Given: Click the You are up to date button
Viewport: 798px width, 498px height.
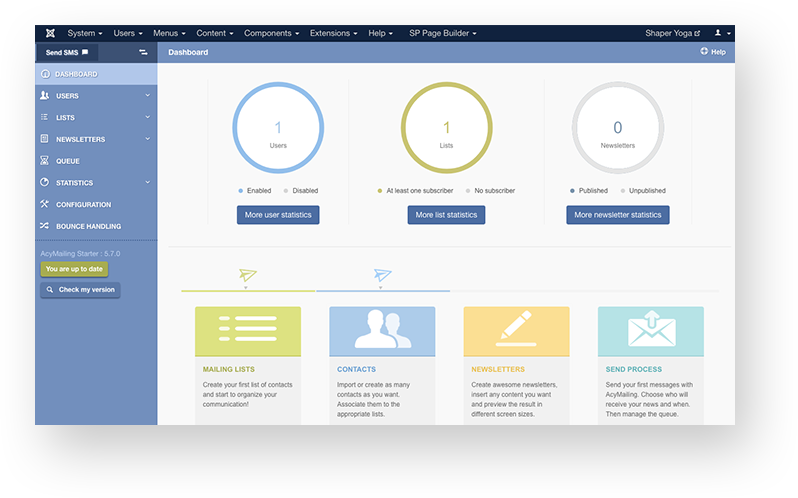Looking at the screenshot, I should [x=74, y=269].
